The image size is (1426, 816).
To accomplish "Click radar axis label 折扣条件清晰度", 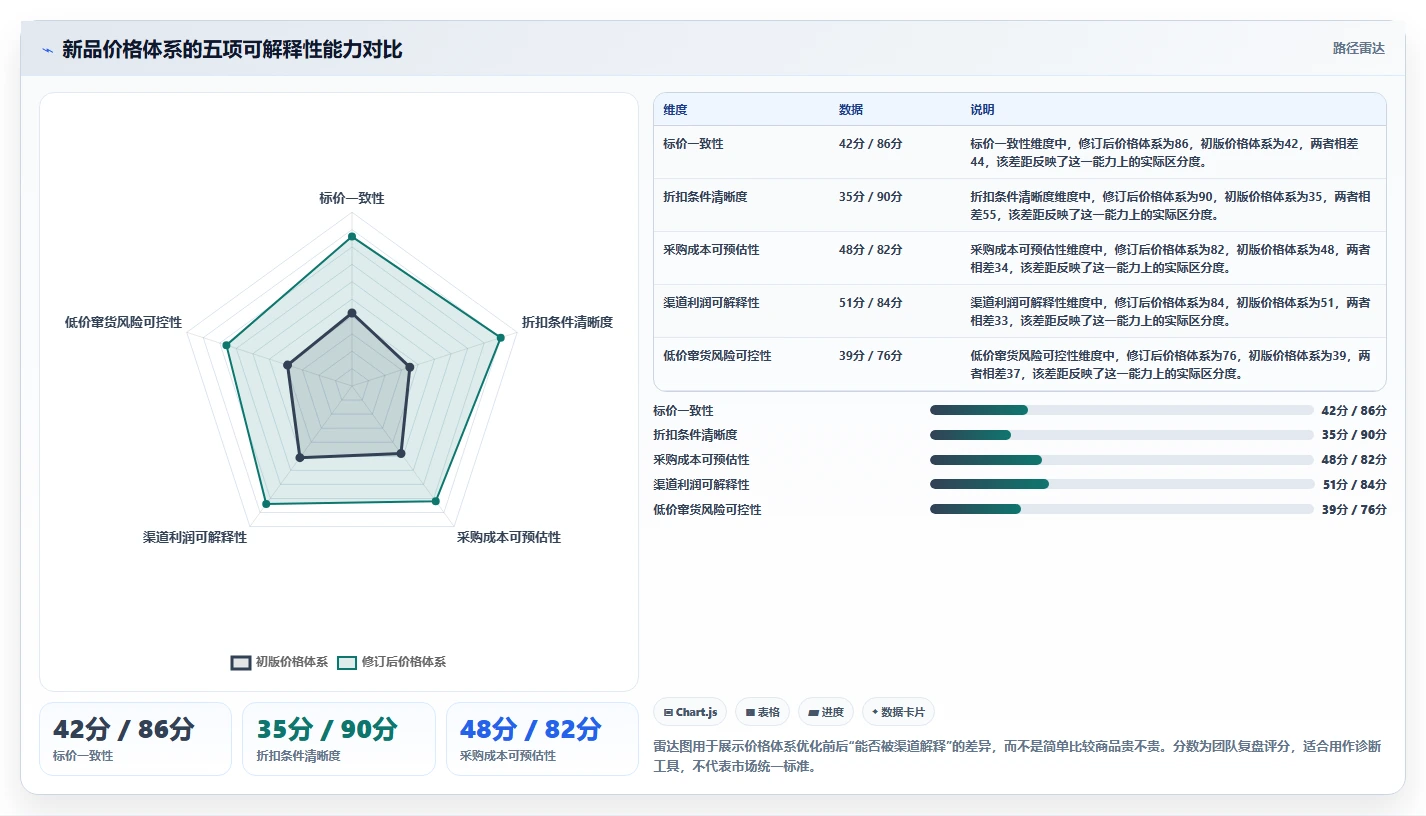I will point(567,322).
